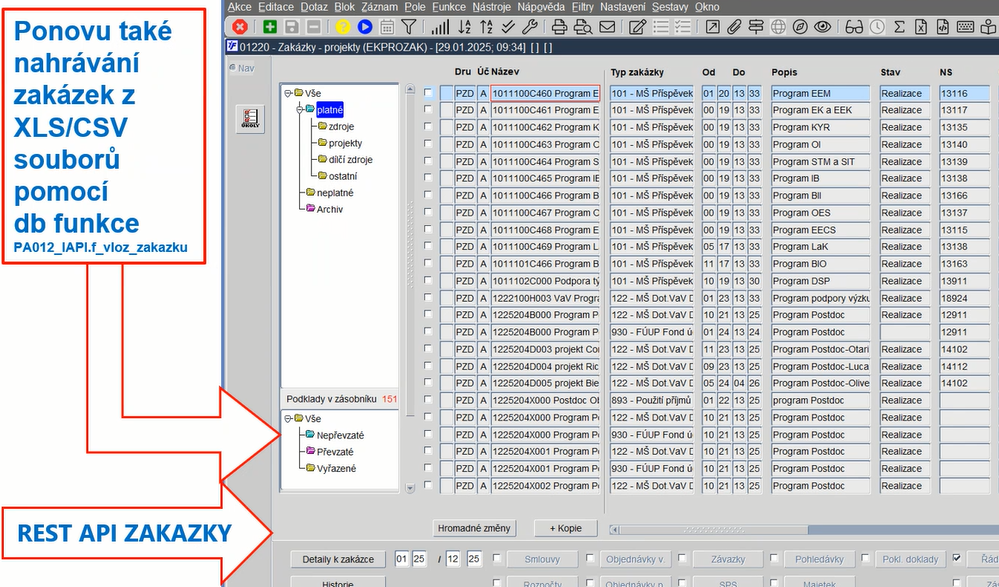This screenshot has width=999, height=587.
Task: Click the red cancel X toolbar icon
Action: tap(240, 27)
